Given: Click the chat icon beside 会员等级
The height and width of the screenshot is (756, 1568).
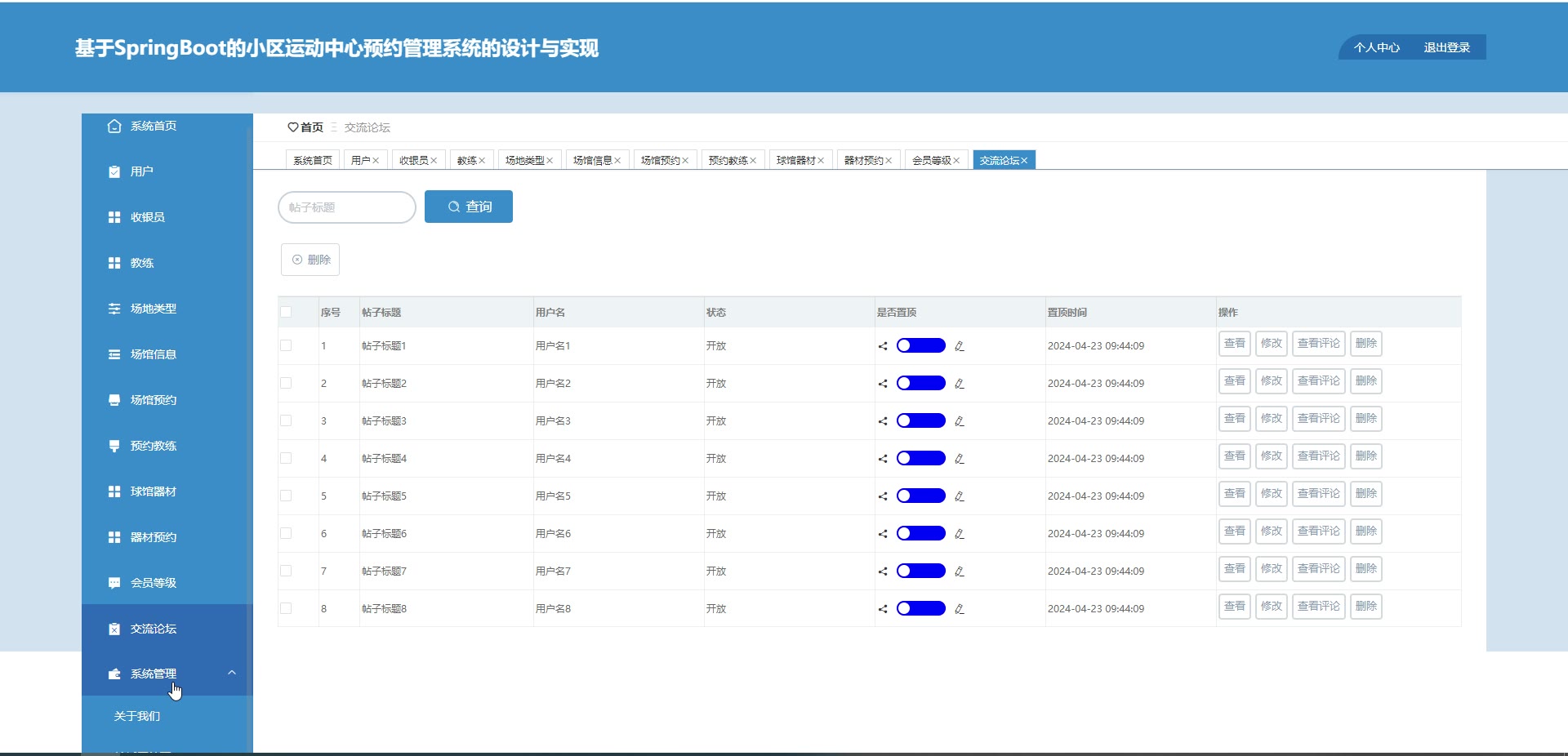Looking at the screenshot, I should coord(114,583).
